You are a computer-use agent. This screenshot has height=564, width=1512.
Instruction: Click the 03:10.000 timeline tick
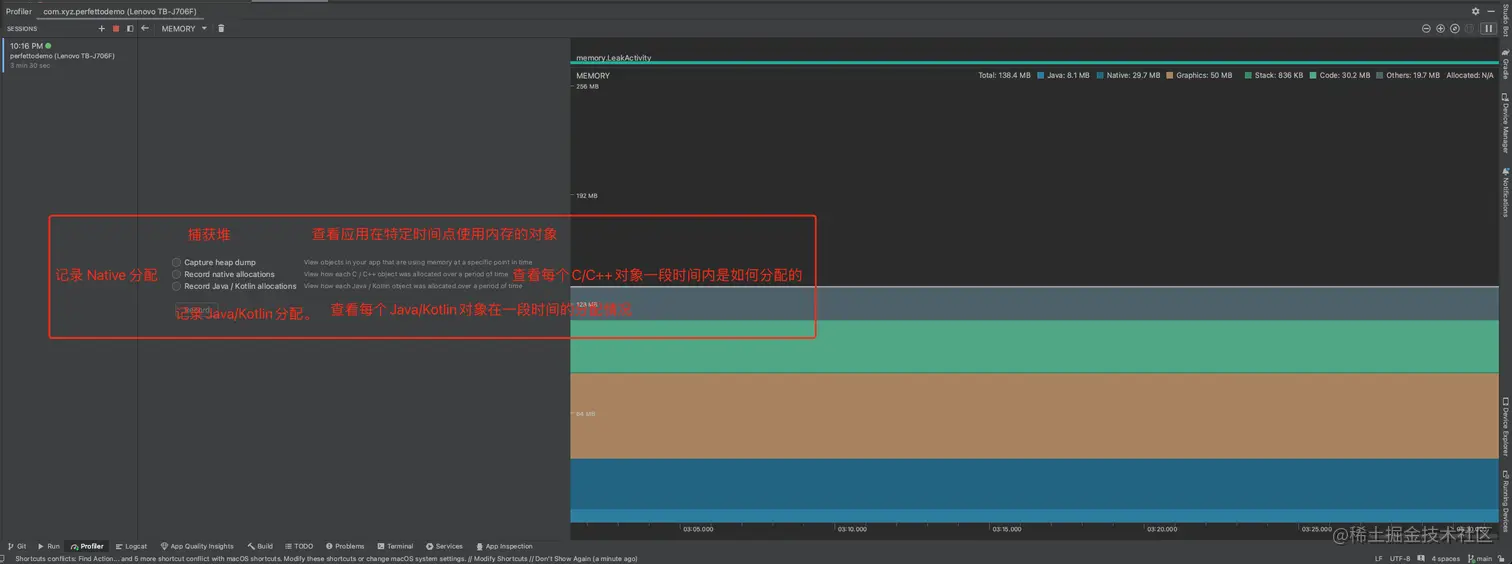pyautogui.click(x=853, y=529)
